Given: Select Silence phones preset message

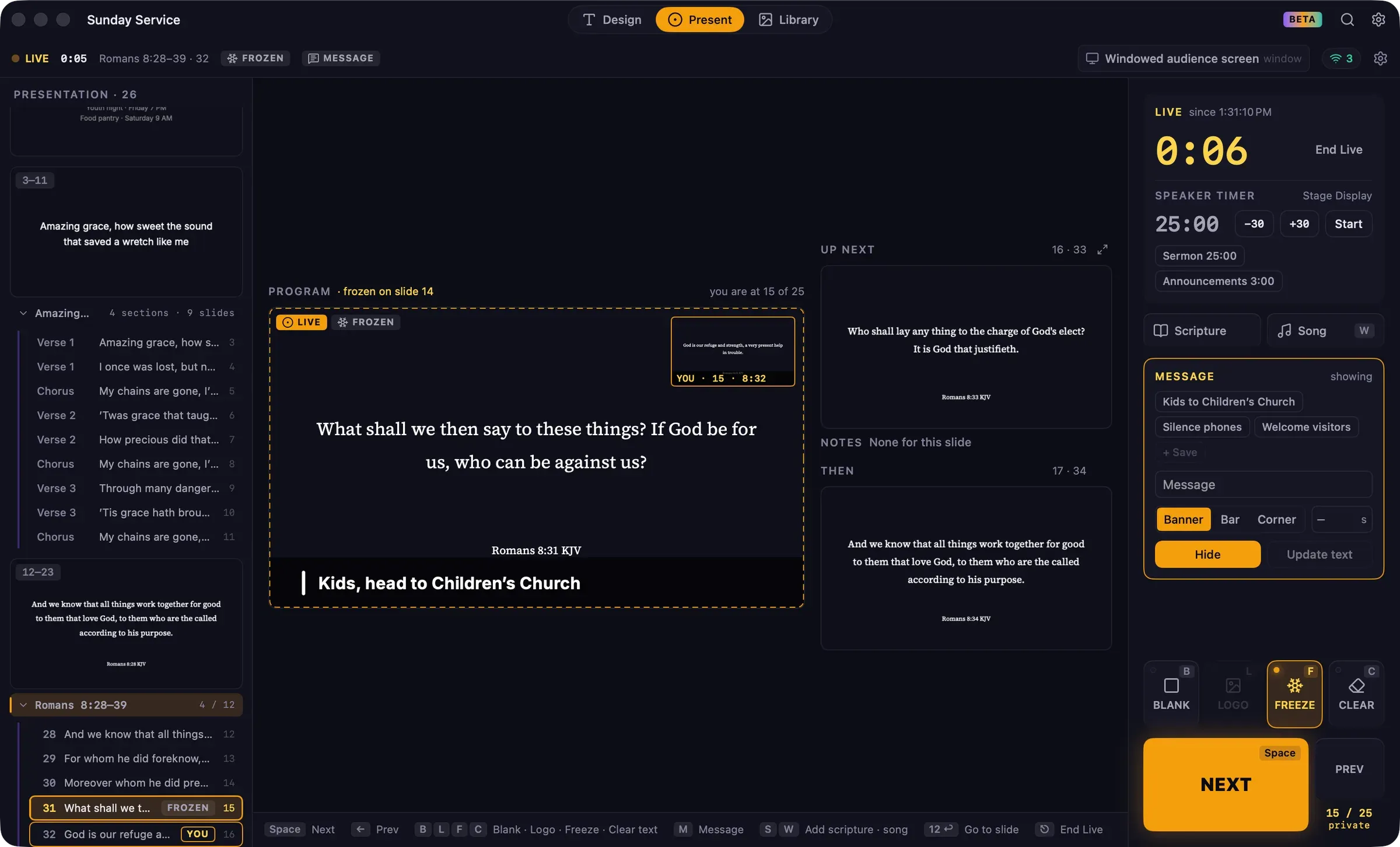Looking at the screenshot, I should [1202, 427].
